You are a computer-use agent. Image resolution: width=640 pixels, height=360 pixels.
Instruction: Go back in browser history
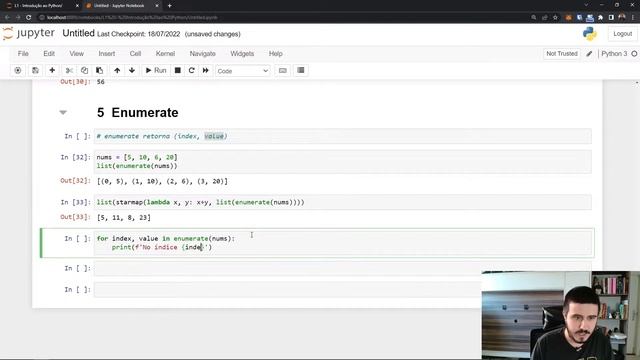point(7,18)
